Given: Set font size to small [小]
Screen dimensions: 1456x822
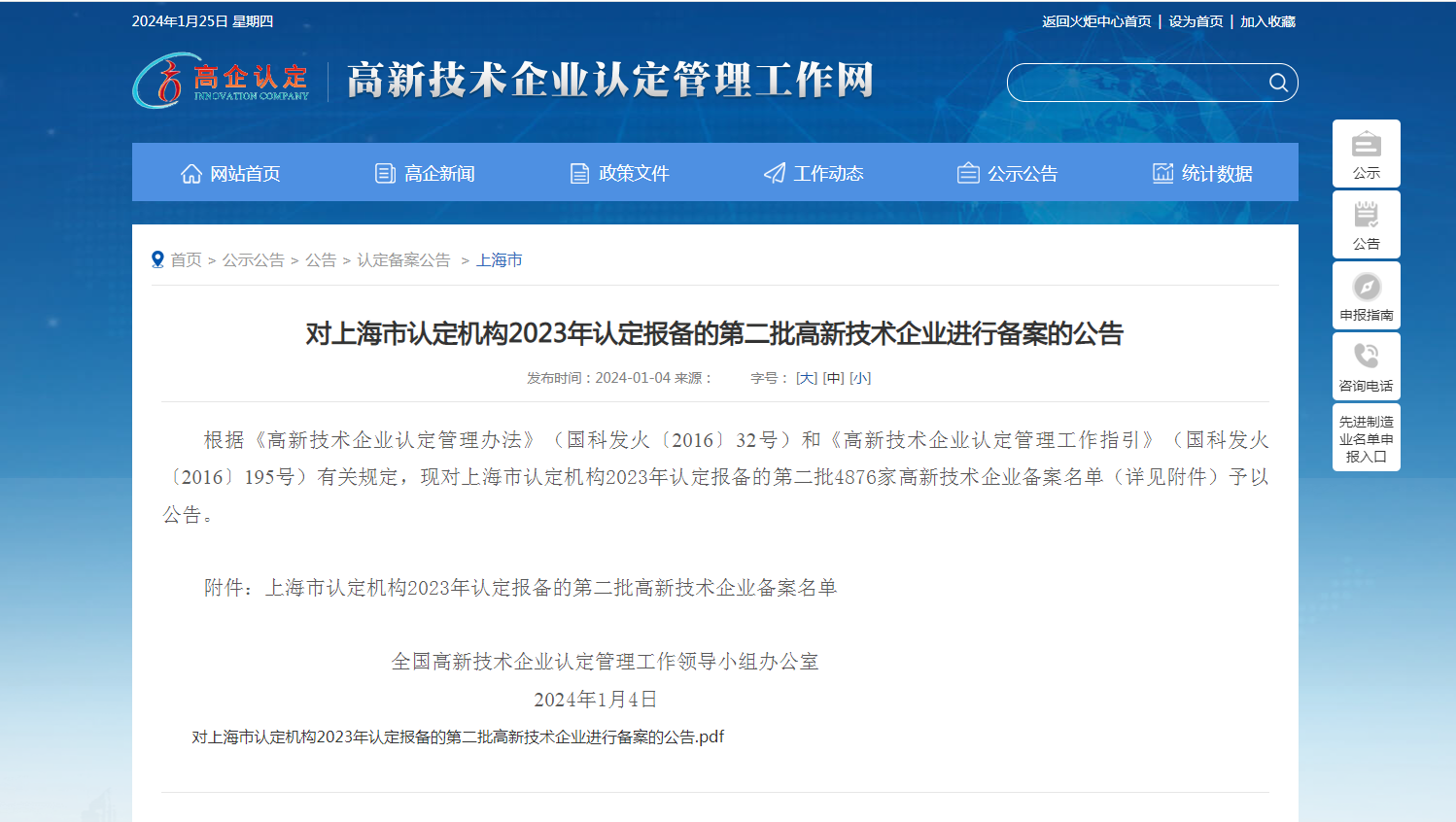Looking at the screenshot, I should coord(860,378).
